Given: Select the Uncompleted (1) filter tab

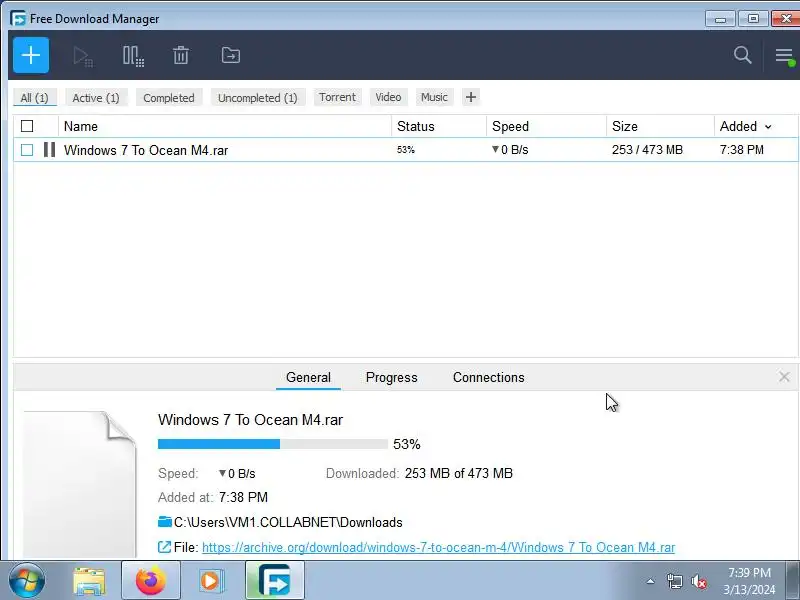Looking at the screenshot, I should (x=258, y=97).
